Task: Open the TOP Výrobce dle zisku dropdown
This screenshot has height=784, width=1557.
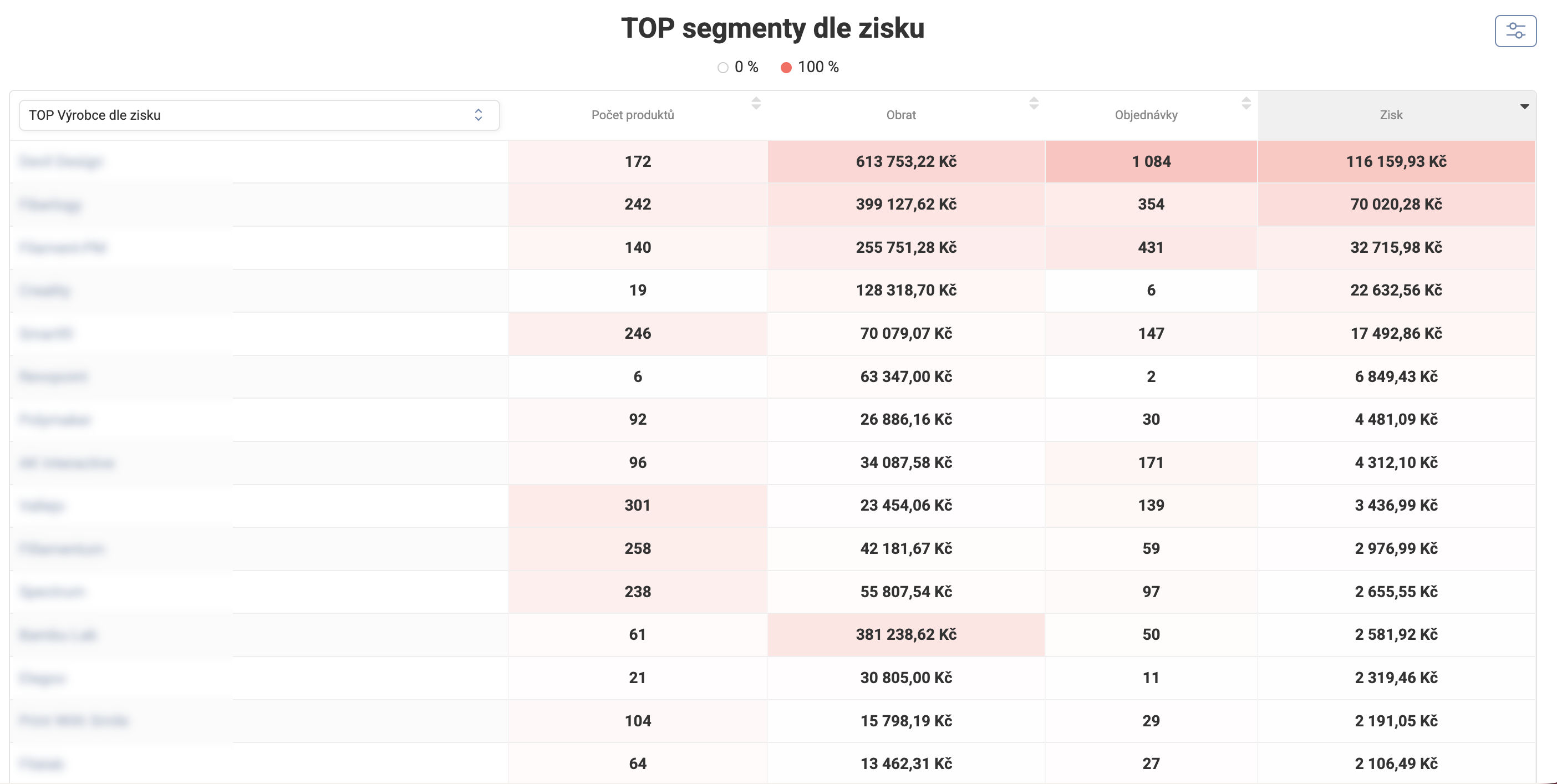Action: point(259,115)
